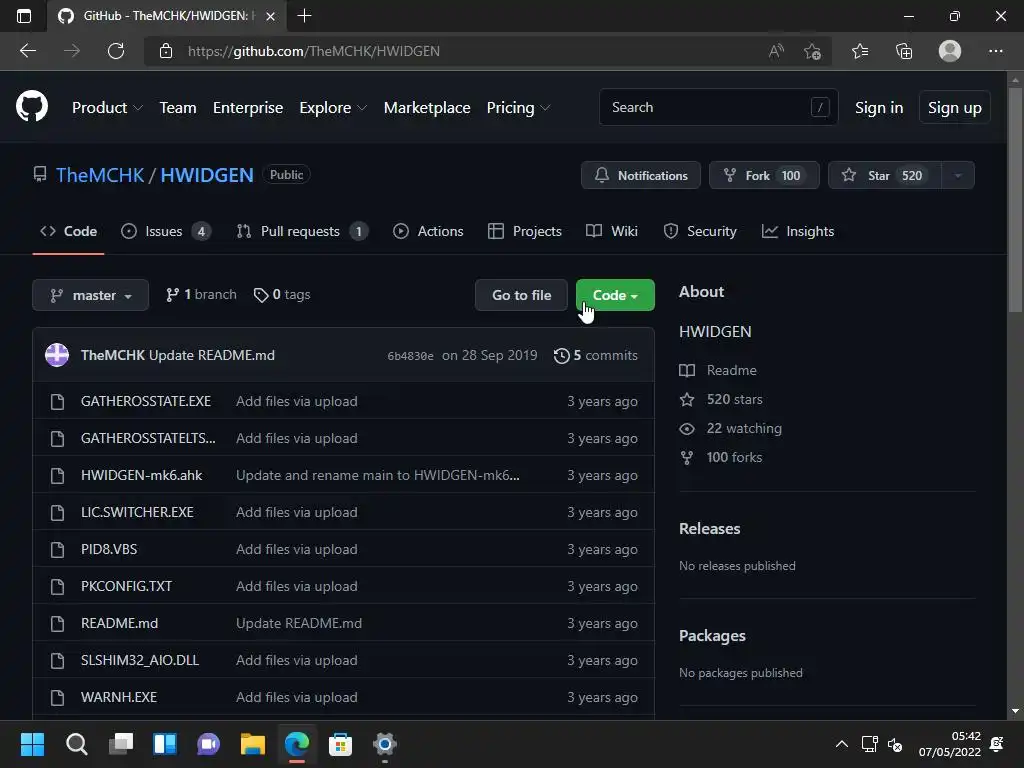This screenshot has width=1024, height=768.
Task: Switch to the Issues tab
Action: [x=166, y=231]
